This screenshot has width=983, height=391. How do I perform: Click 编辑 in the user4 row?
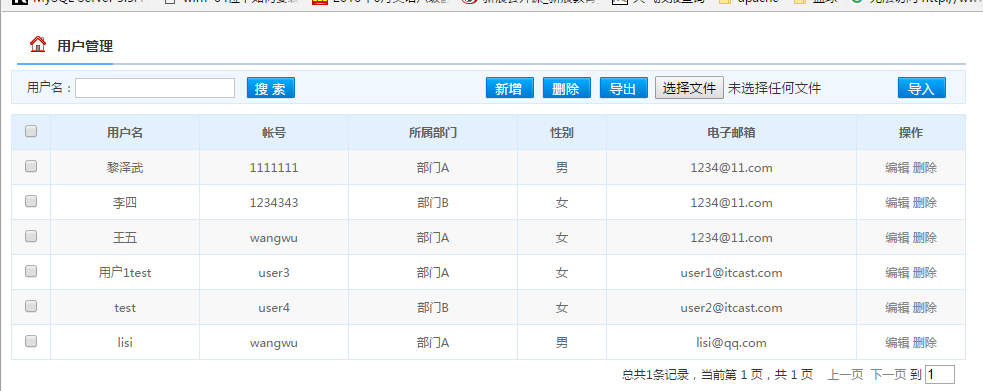pos(897,308)
